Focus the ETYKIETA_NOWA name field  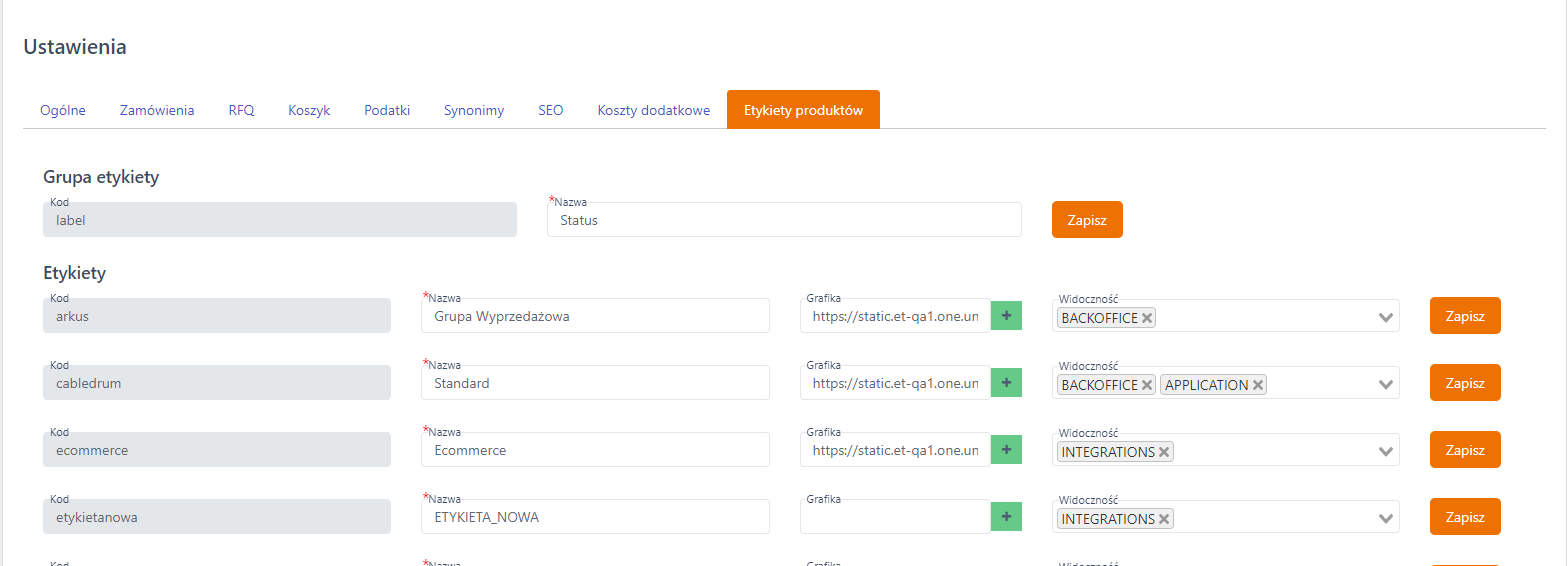595,517
